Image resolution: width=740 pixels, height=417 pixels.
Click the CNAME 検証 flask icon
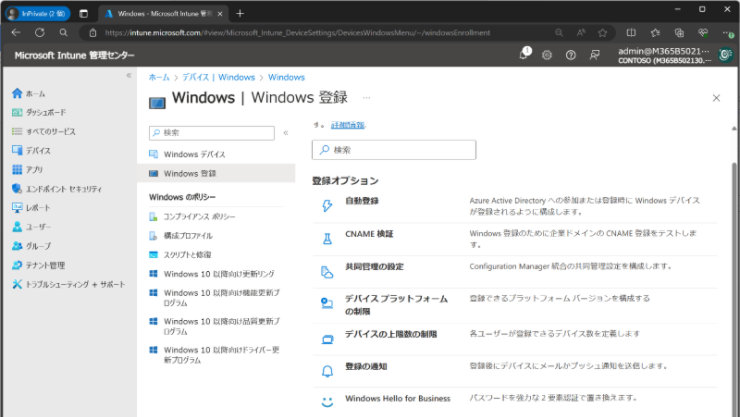pos(327,239)
